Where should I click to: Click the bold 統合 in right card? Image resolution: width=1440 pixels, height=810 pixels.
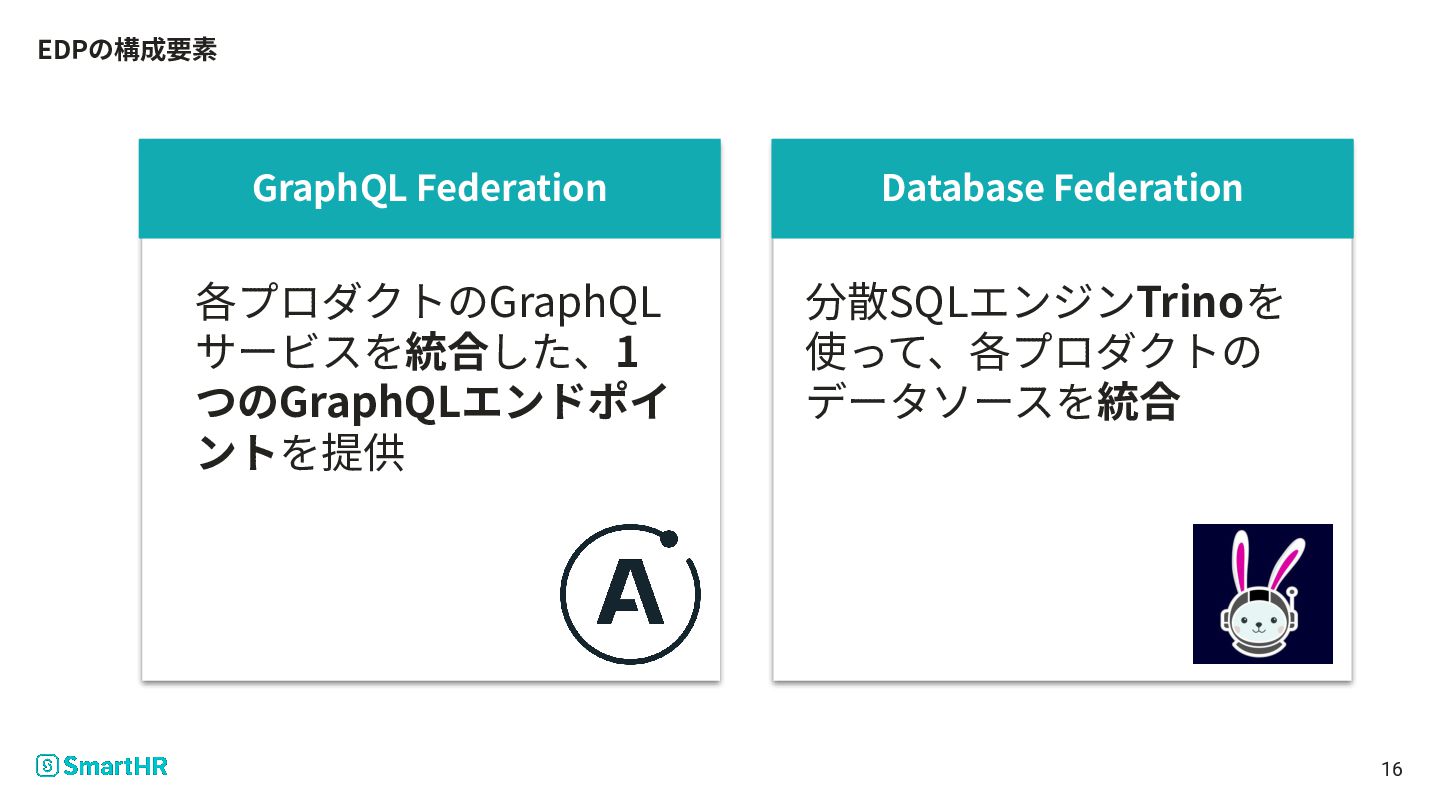(x=1138, y=403)
